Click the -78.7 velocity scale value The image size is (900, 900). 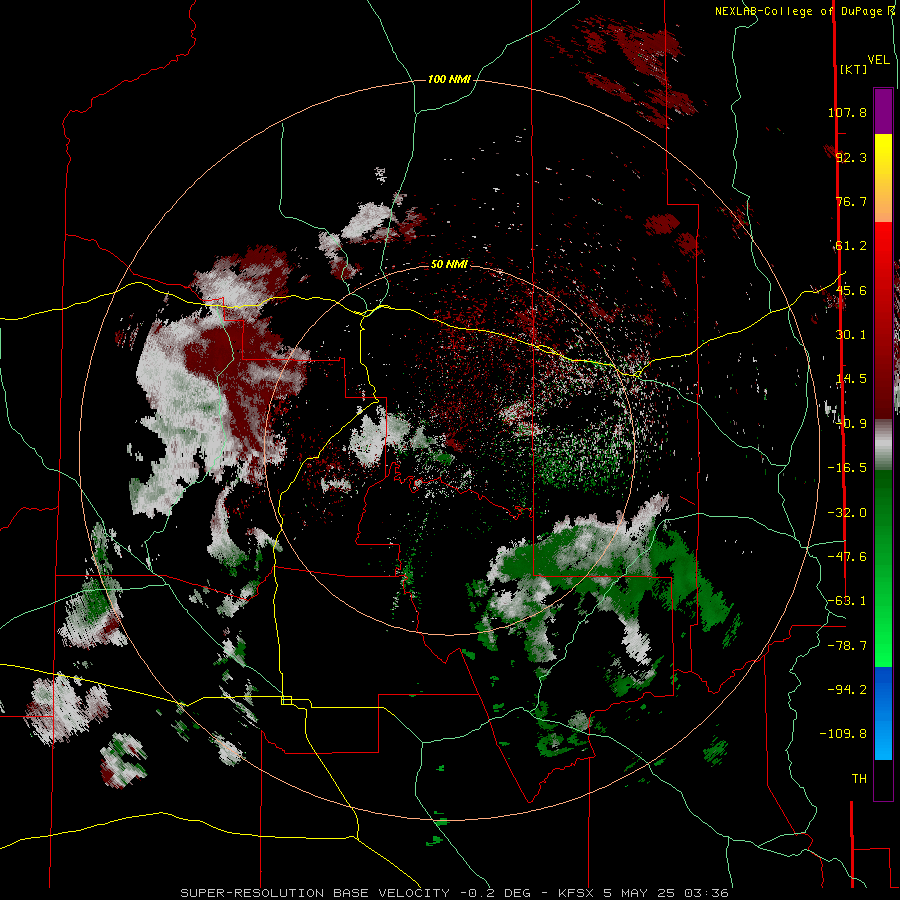pos(847,646)
